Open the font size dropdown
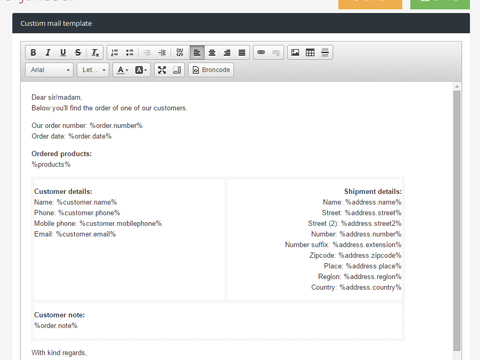Screen dimensions: 480x360 [x=93, y=70]
